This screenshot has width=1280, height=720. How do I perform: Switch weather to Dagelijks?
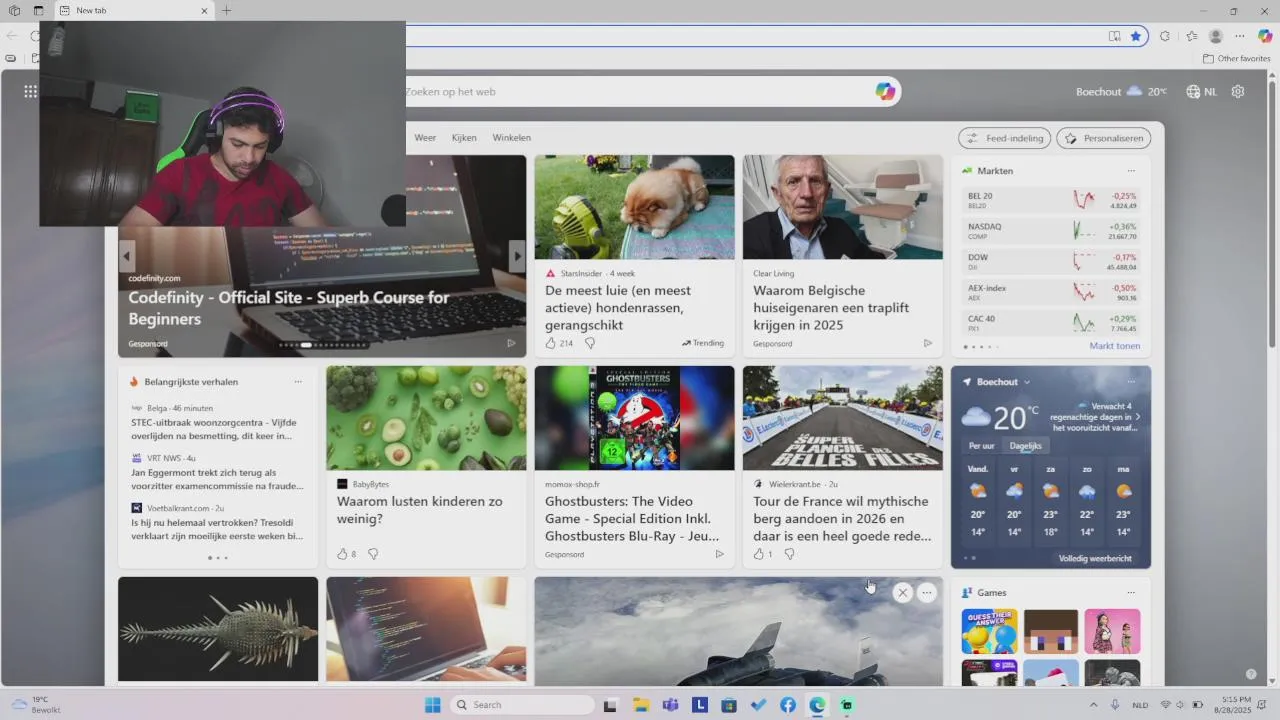(x=1026, y=446)
